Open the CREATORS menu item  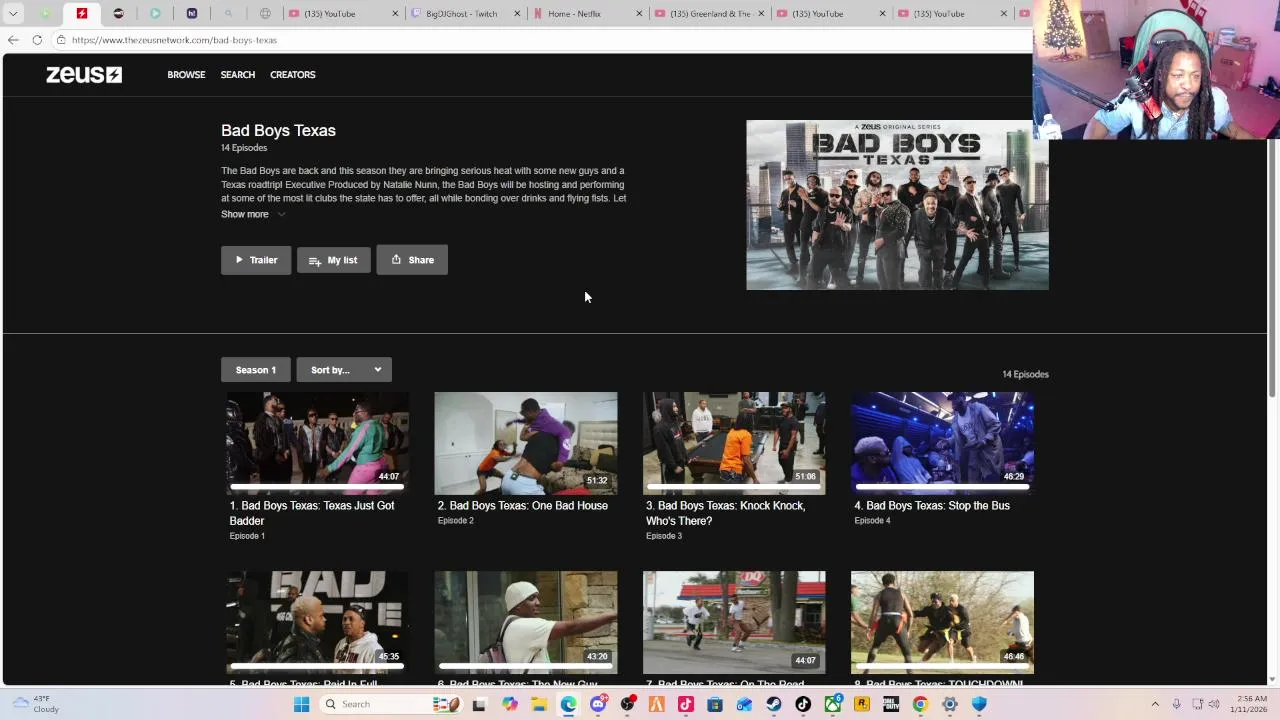(293, 75)
